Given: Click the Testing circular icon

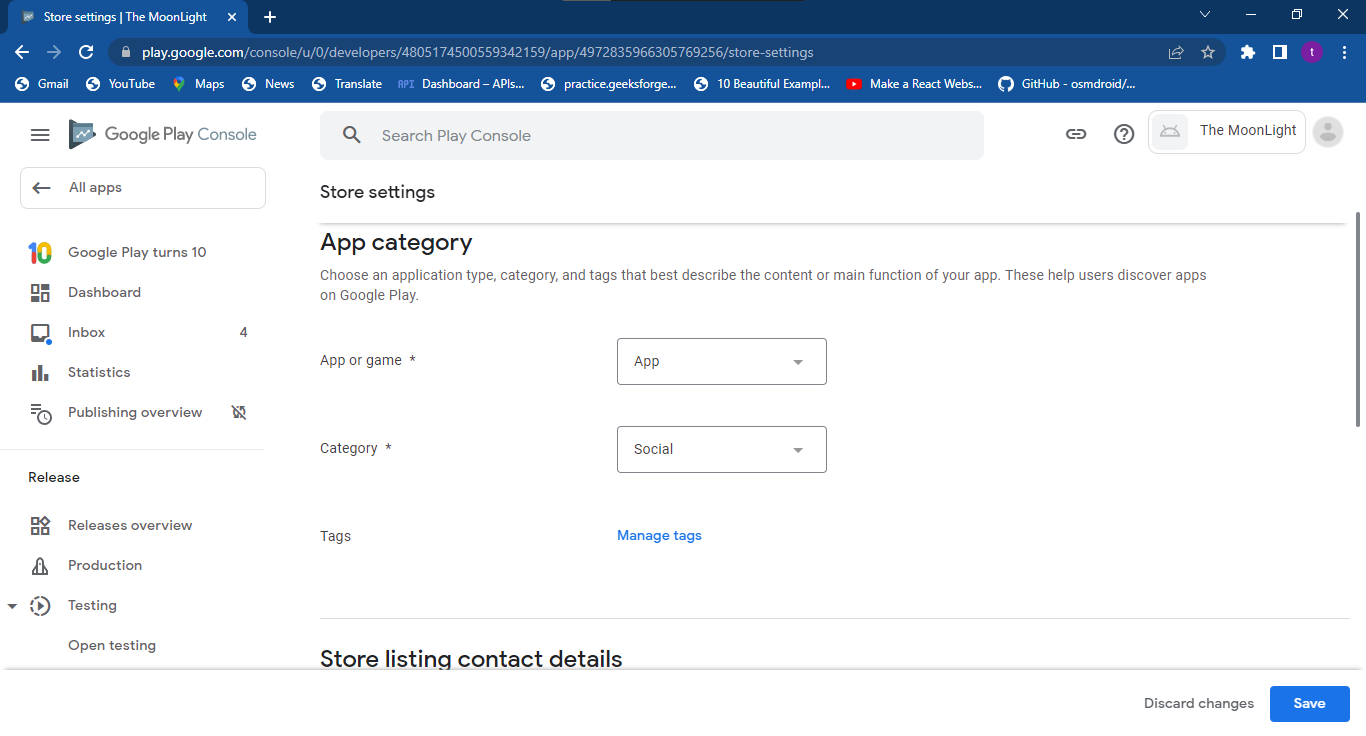Looking at the screenshot, I should pyautogui.click(x=40, y=606).
